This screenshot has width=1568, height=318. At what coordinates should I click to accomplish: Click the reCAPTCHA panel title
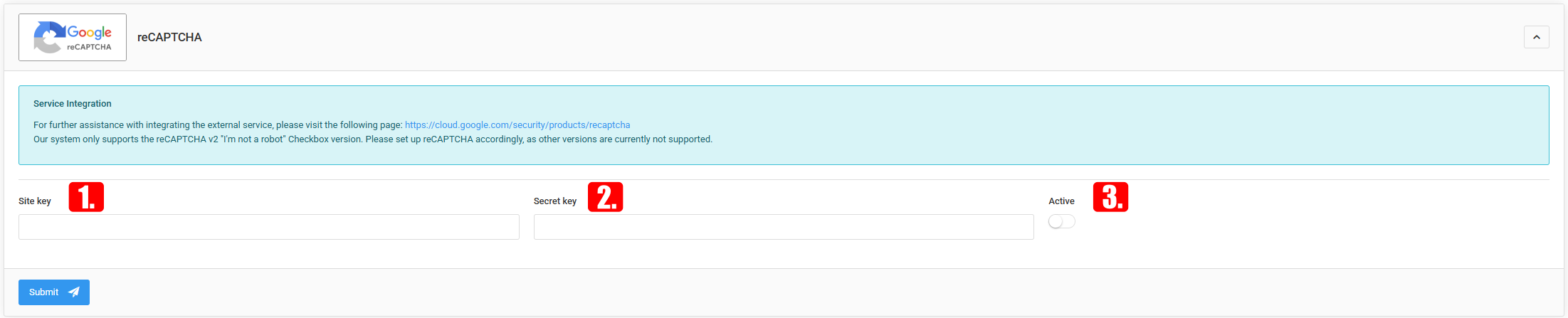pyautogui.click(x=169, y=37)
